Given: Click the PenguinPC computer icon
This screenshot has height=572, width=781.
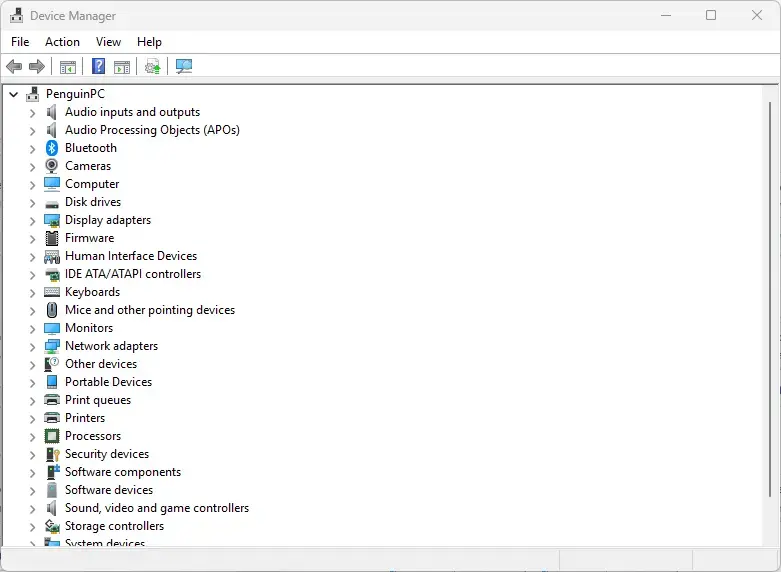Looking at the screenshot, I should pyautogui.click(x=33, y=94).
